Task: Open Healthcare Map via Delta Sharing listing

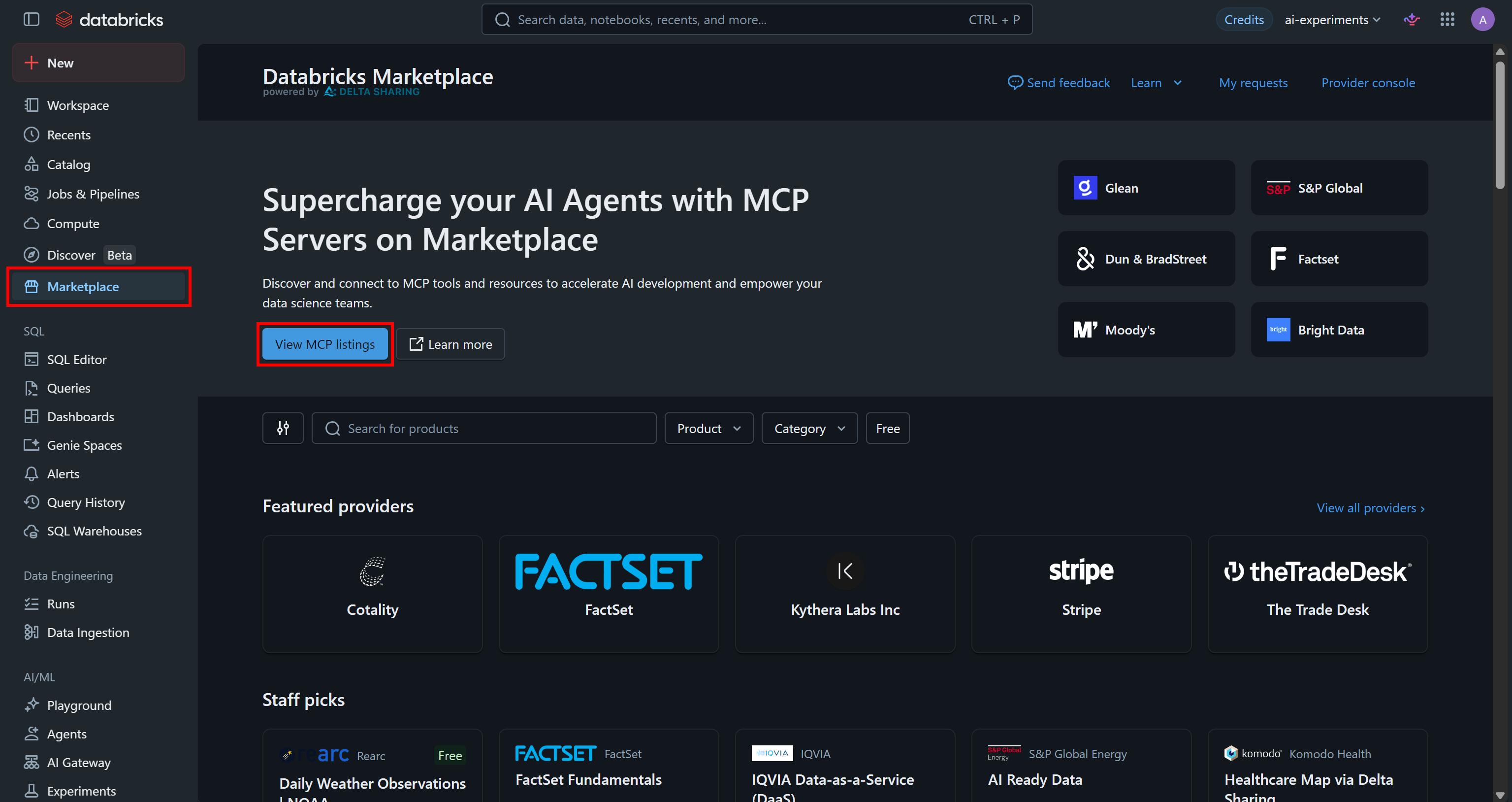Action: (1318, 766)
